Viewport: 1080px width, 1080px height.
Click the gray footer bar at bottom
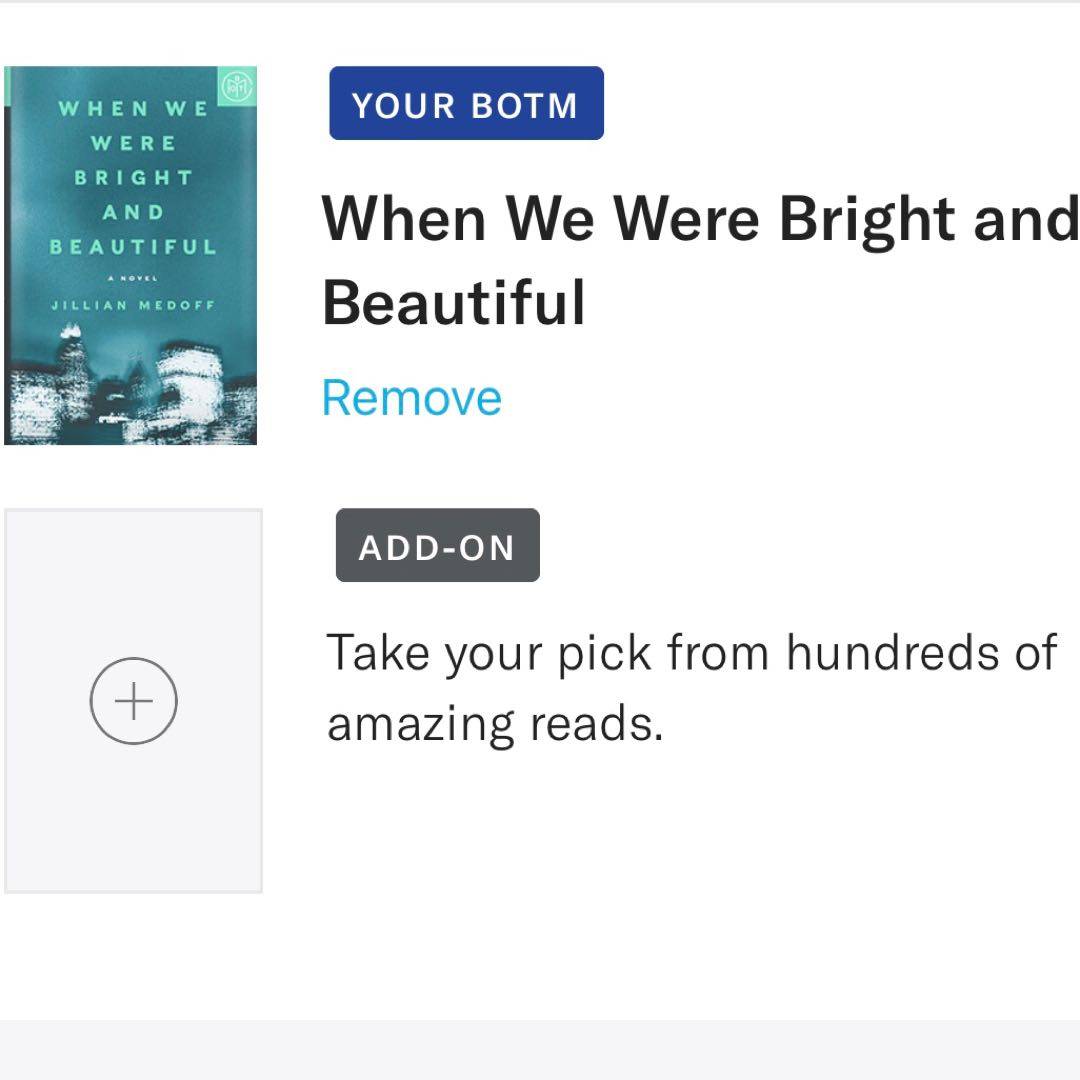[x=540, y=1050]
